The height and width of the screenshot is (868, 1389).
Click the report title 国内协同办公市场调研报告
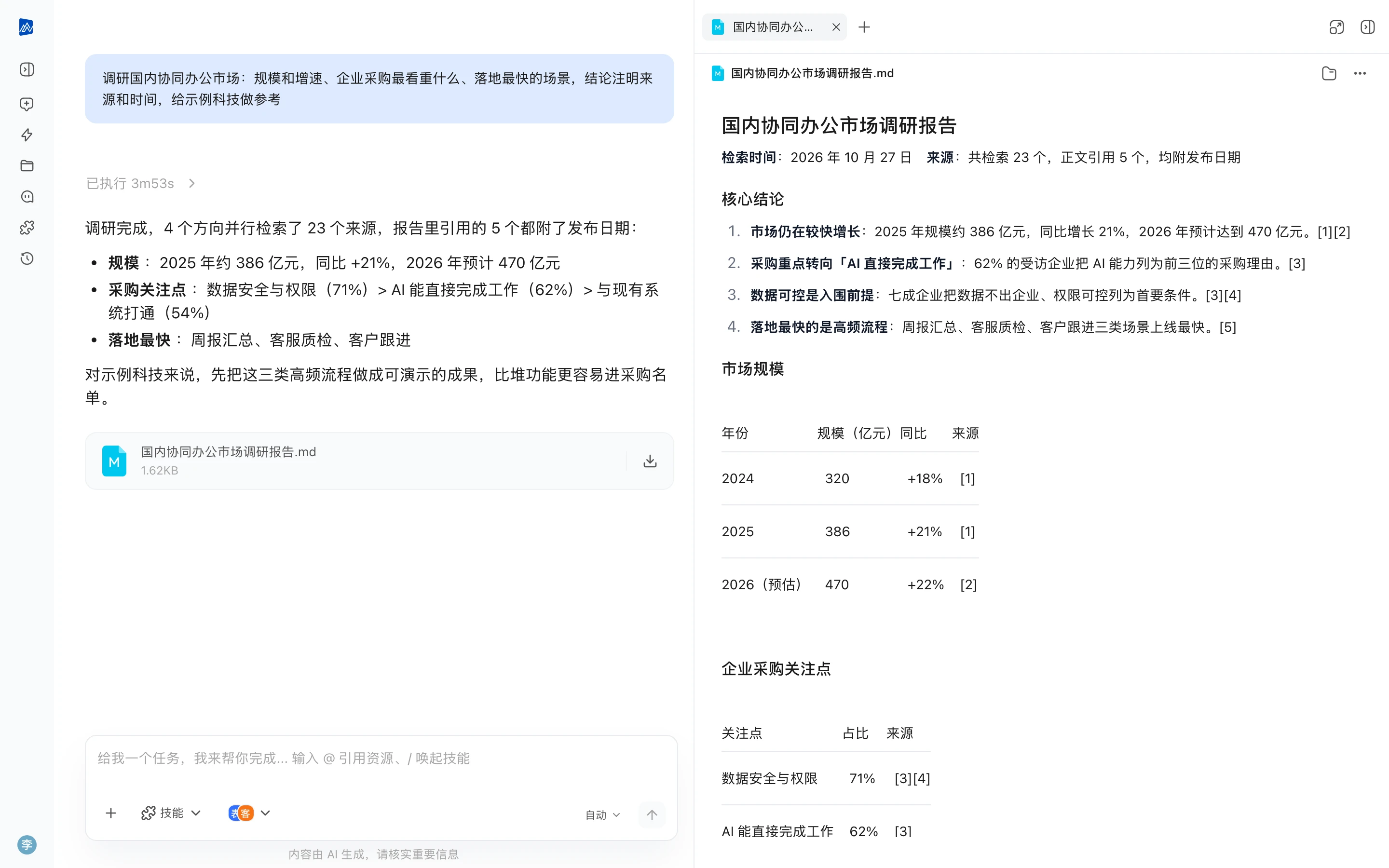pyautogui.click(x=839, y=125)
